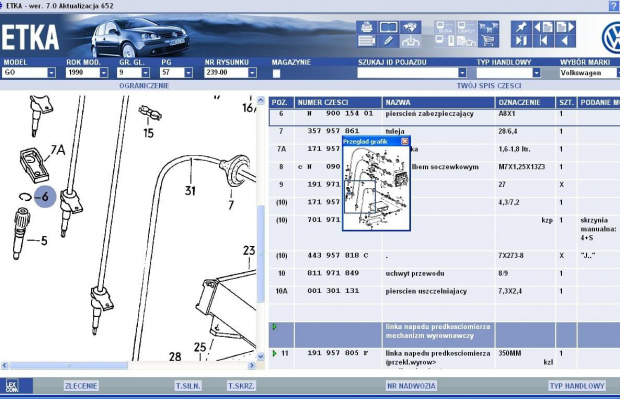Click the printer icon in toolbar
The image size is (620, 399).
pos(367,27)
